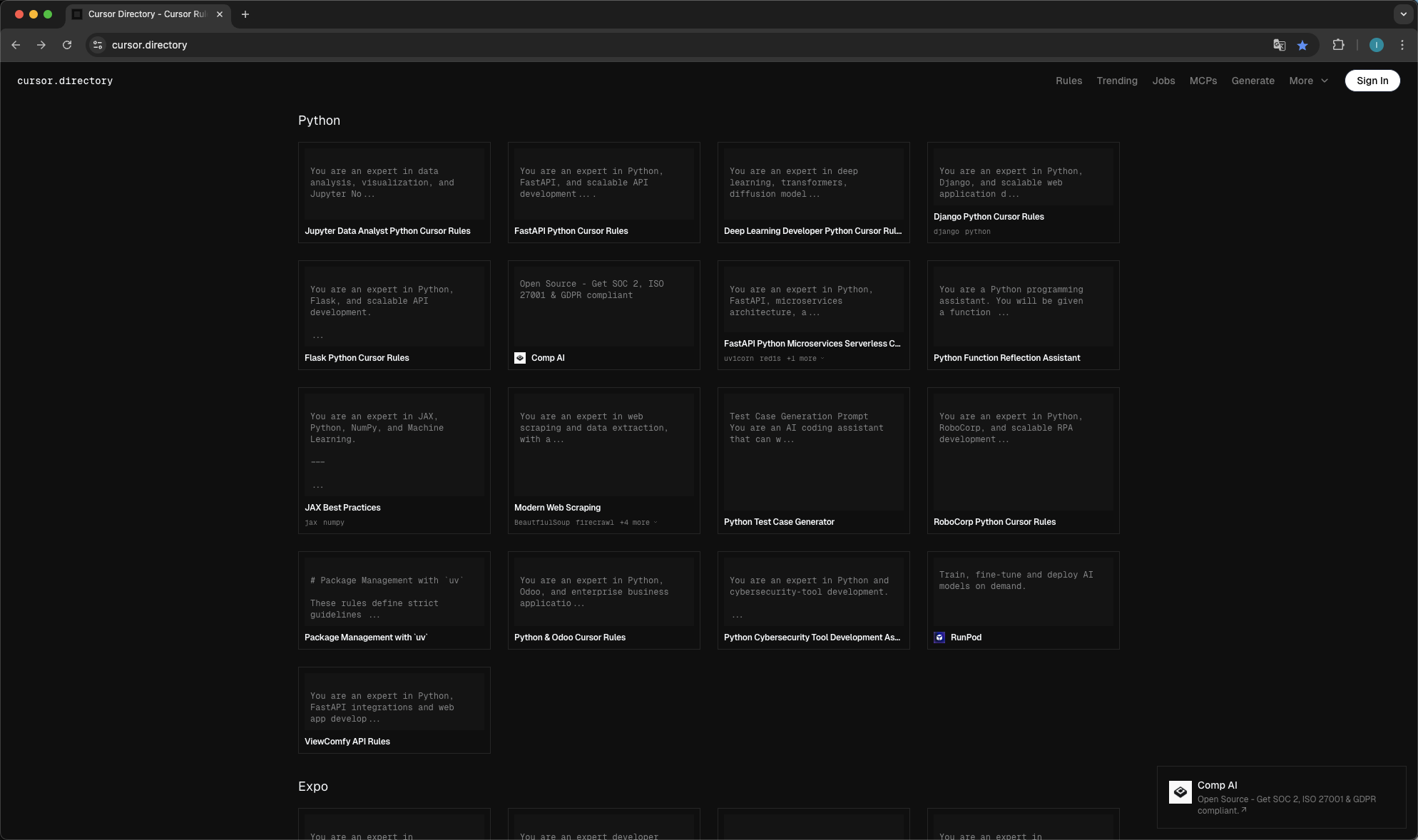Reload the cursor.directory page
Screen dimensions: 1418x840
click(67, 45)
